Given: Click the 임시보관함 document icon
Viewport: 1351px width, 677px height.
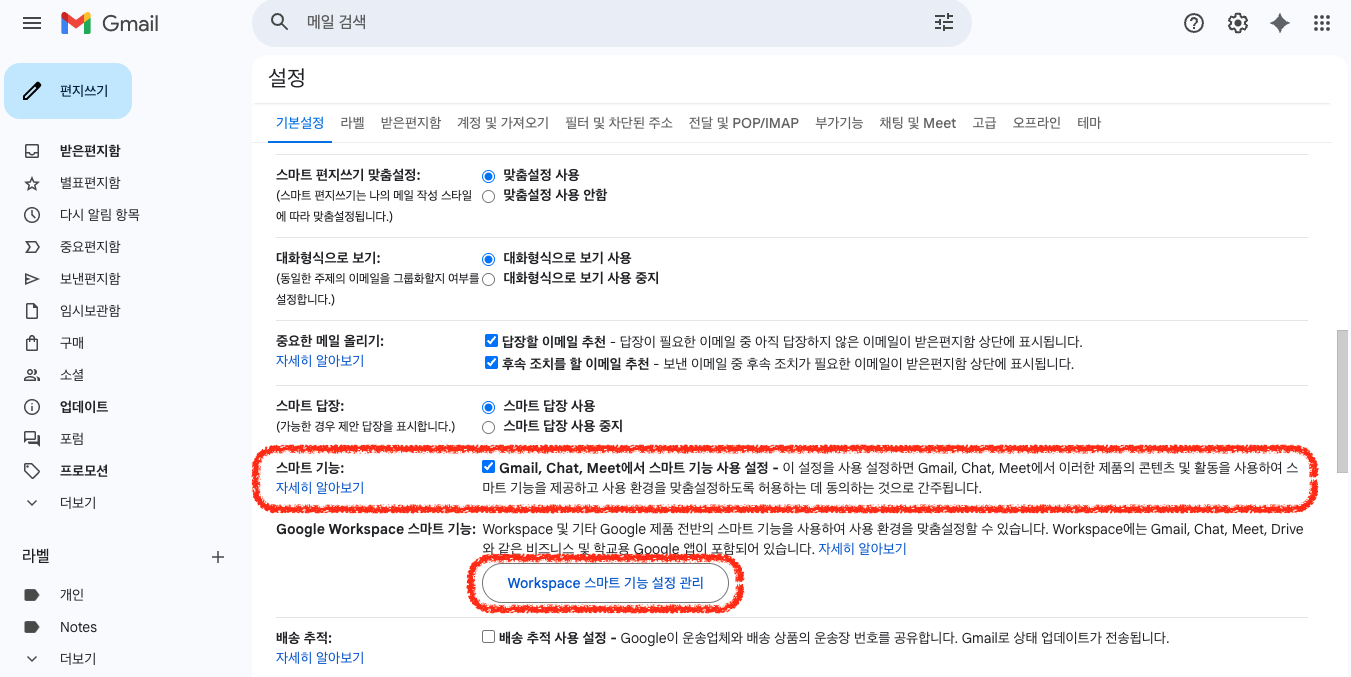Looking at the screenshot, I should click(32, 311).
